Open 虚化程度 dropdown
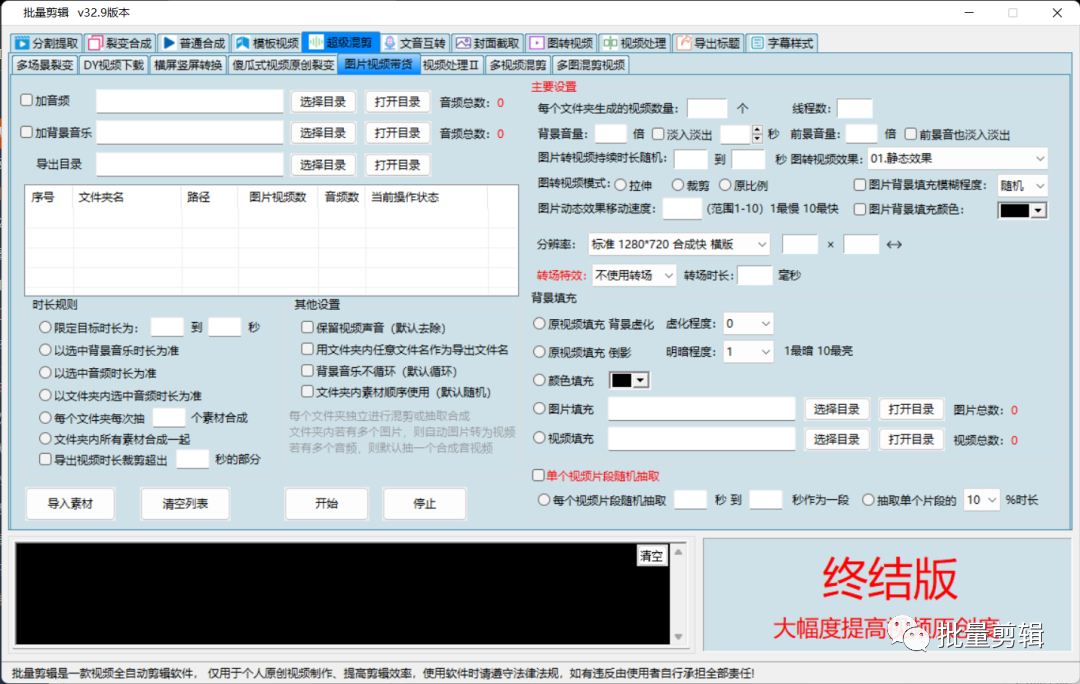This screenshot has height=684, width=1080. point(748,324)
